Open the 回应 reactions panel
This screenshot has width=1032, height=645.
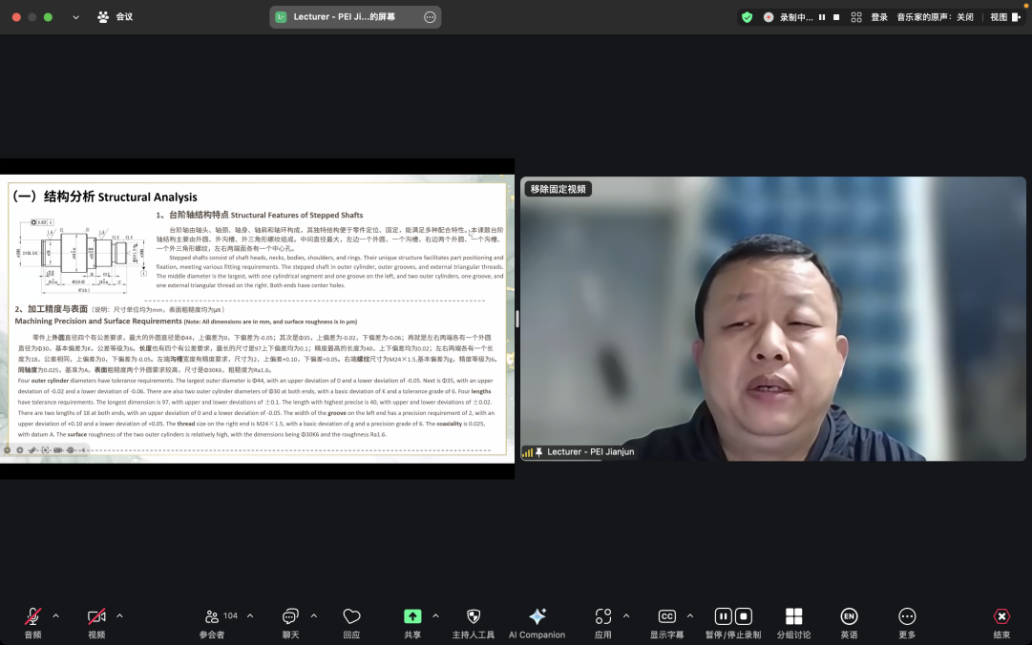pos(351,618)
